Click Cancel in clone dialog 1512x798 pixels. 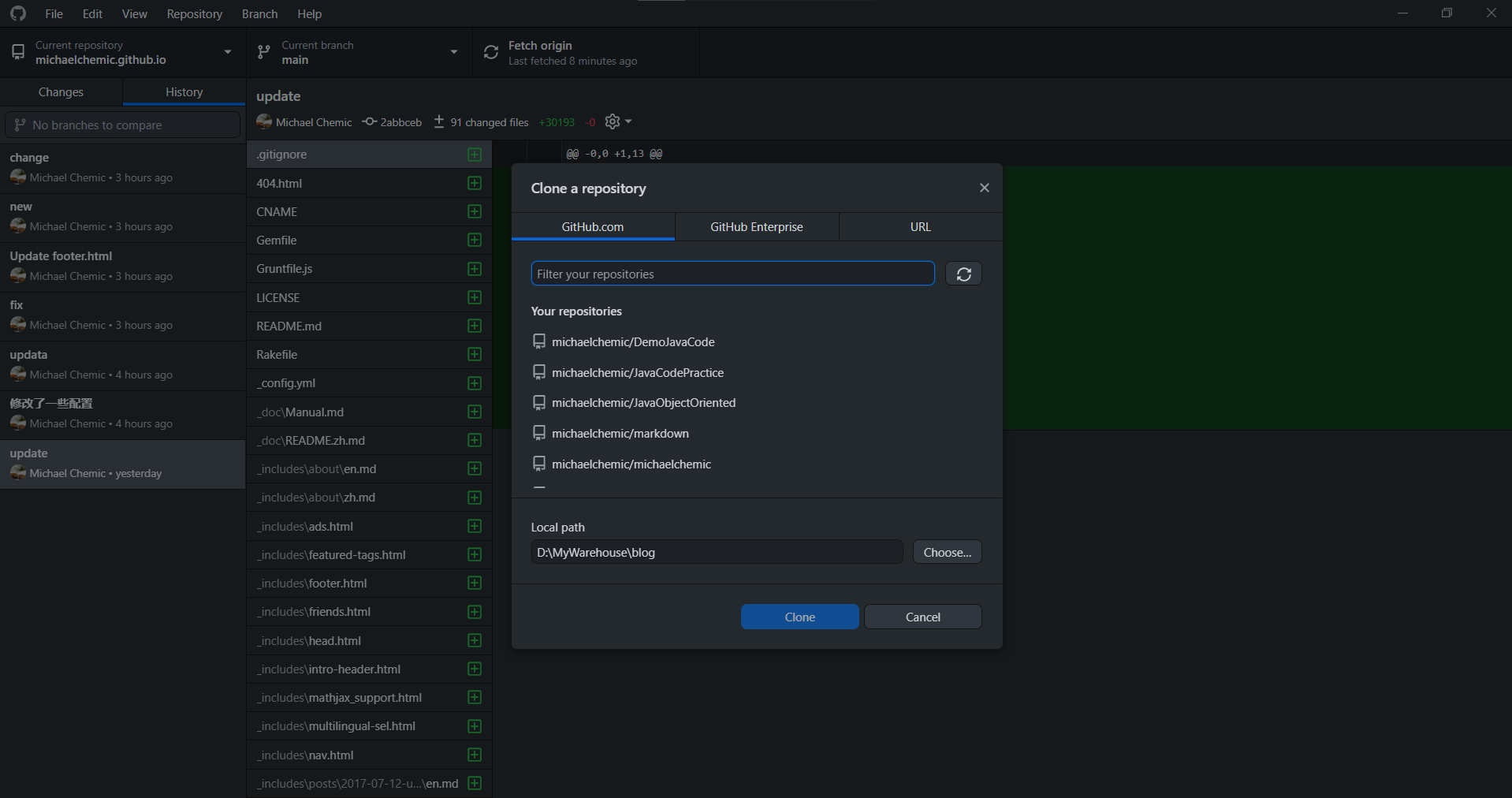tap(922, 617)
